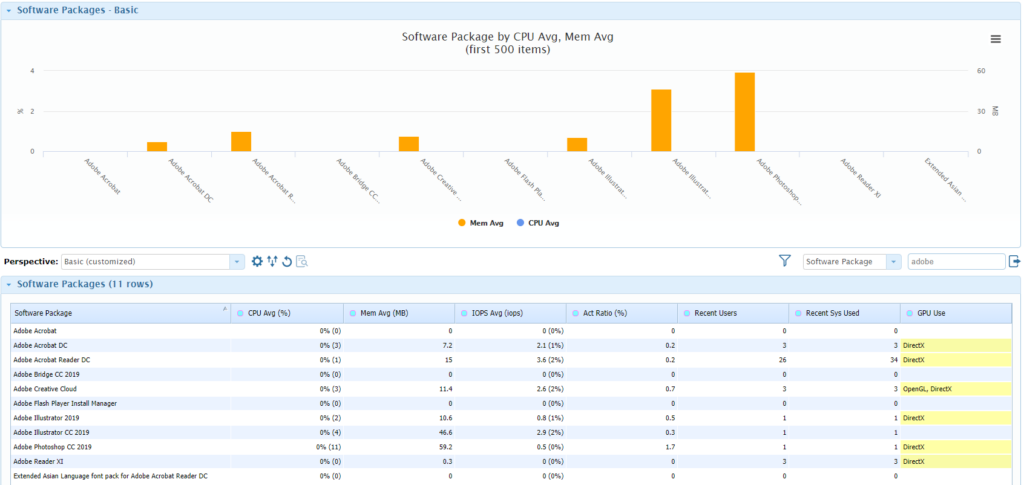The height and width of the screenshot is (485, 1024).
Task: Select the Adobe Acrobat Reader DC row name
Action: pos(53,360)
